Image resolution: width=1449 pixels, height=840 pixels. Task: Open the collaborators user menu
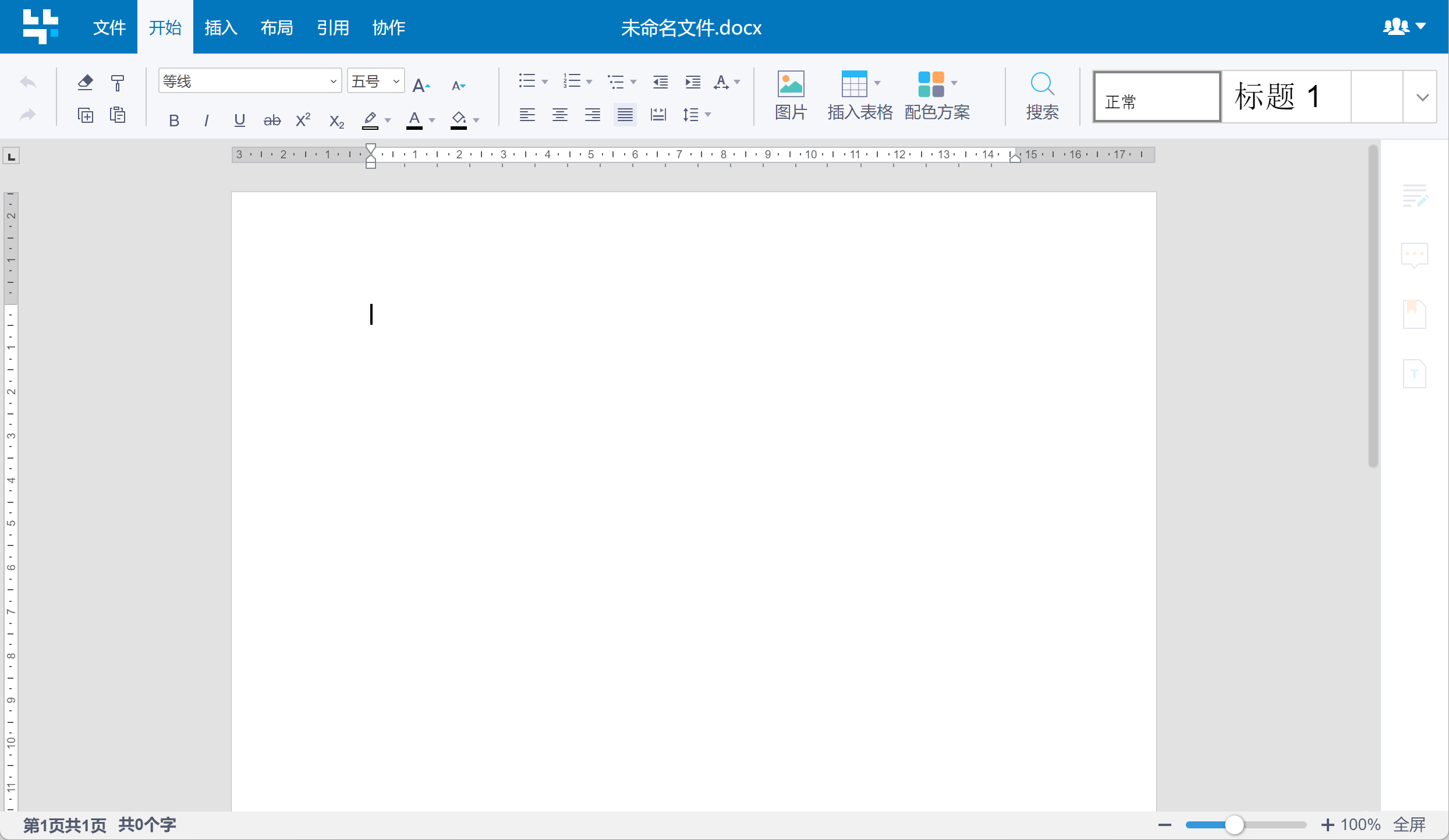[1404, 27]
